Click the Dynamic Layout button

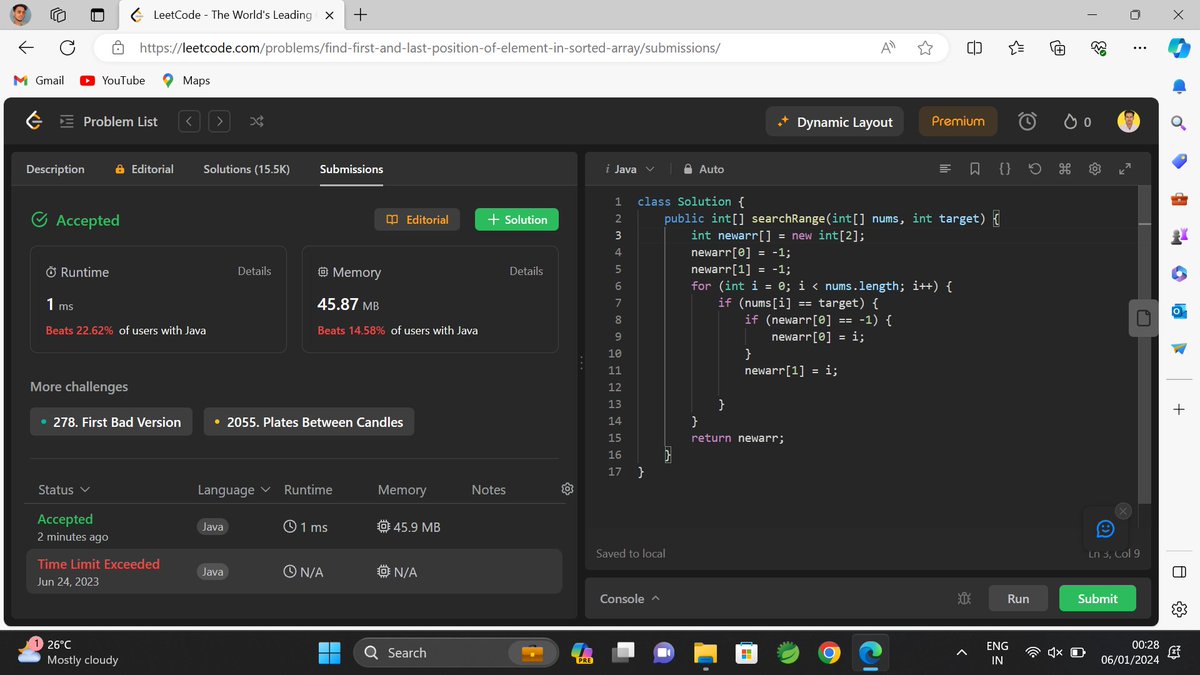[x=835, y=121]
